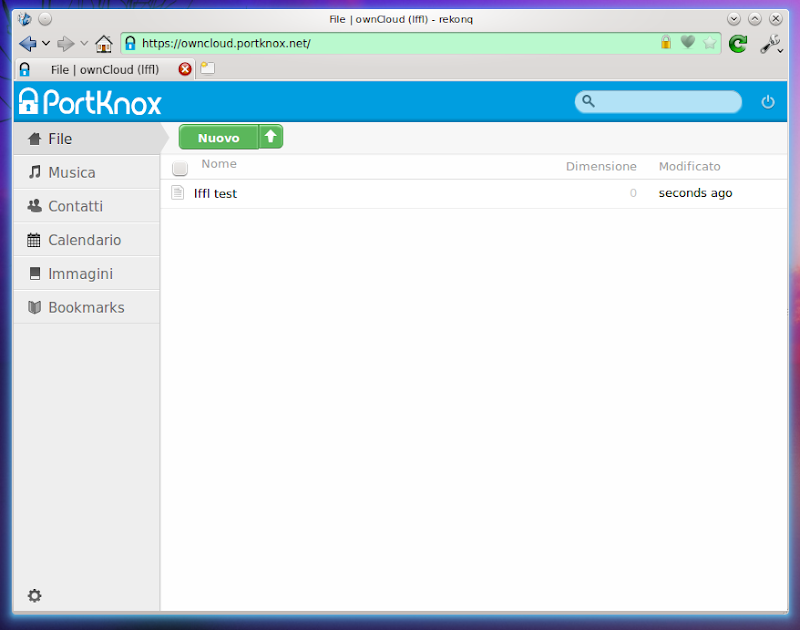800x630 pixels.
Task: Open the rekonq tools wrench menu
Action: (x=771, y=44)
